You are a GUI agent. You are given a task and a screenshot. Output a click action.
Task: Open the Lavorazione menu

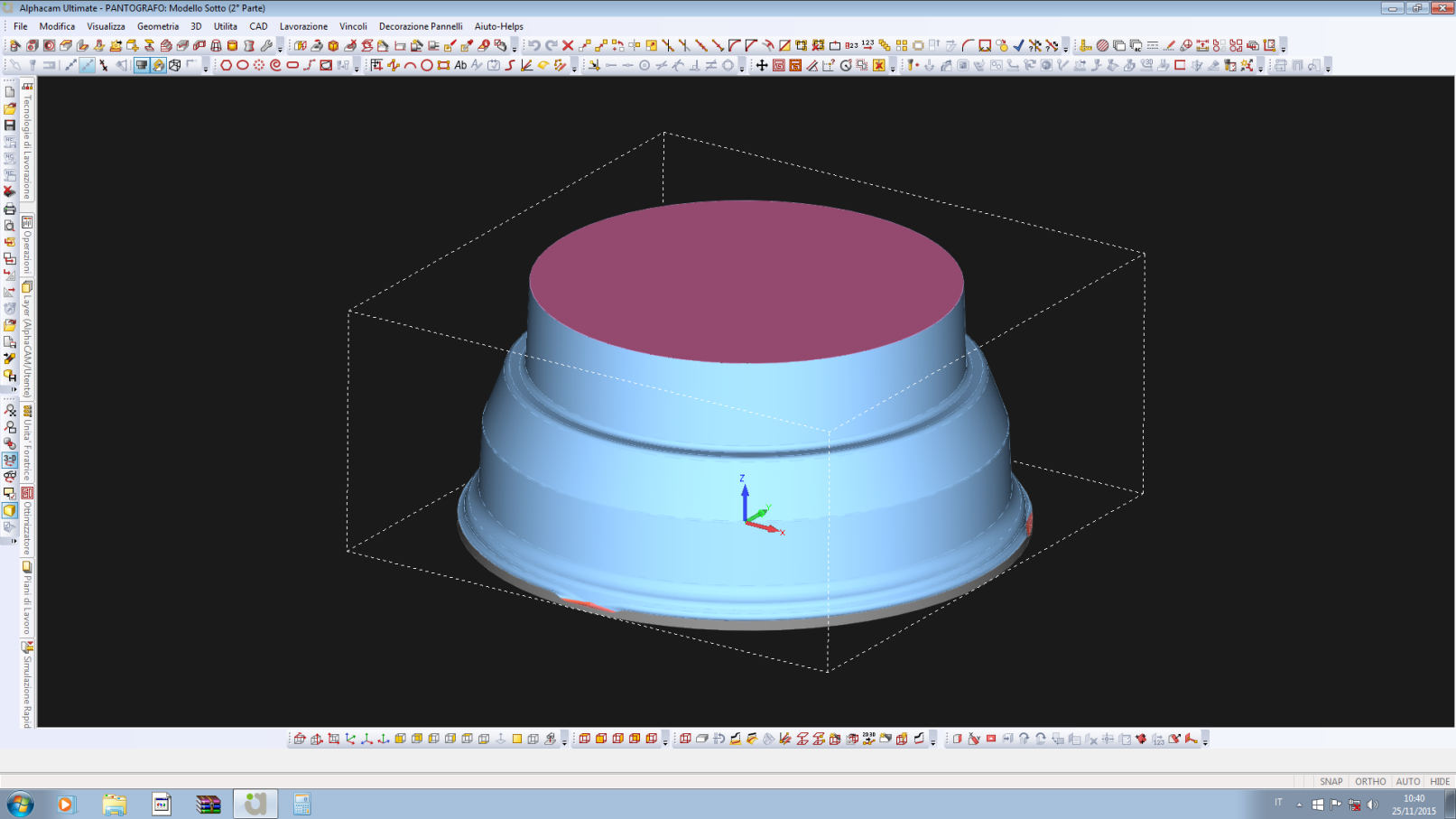303,26
